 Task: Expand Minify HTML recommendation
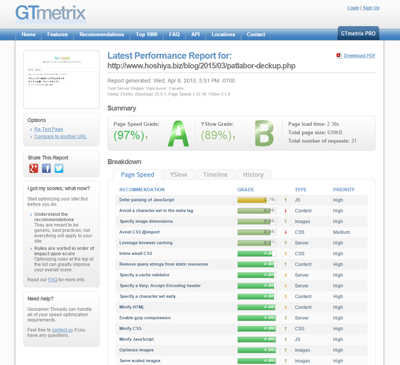pyautogui.click(x=132, y=307)
